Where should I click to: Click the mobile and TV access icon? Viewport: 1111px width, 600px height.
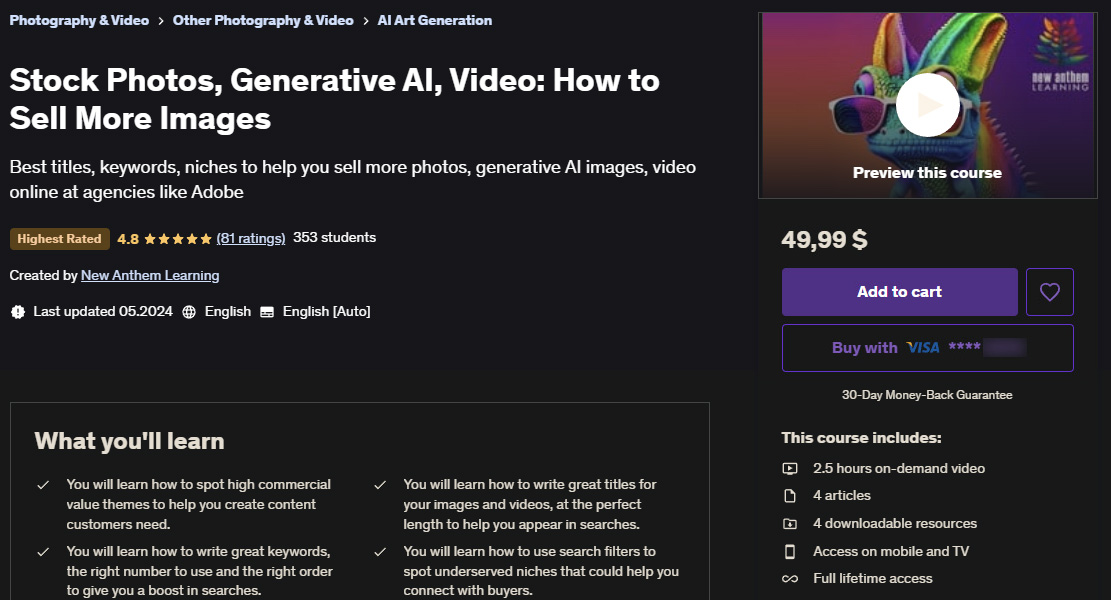point(789,550)
